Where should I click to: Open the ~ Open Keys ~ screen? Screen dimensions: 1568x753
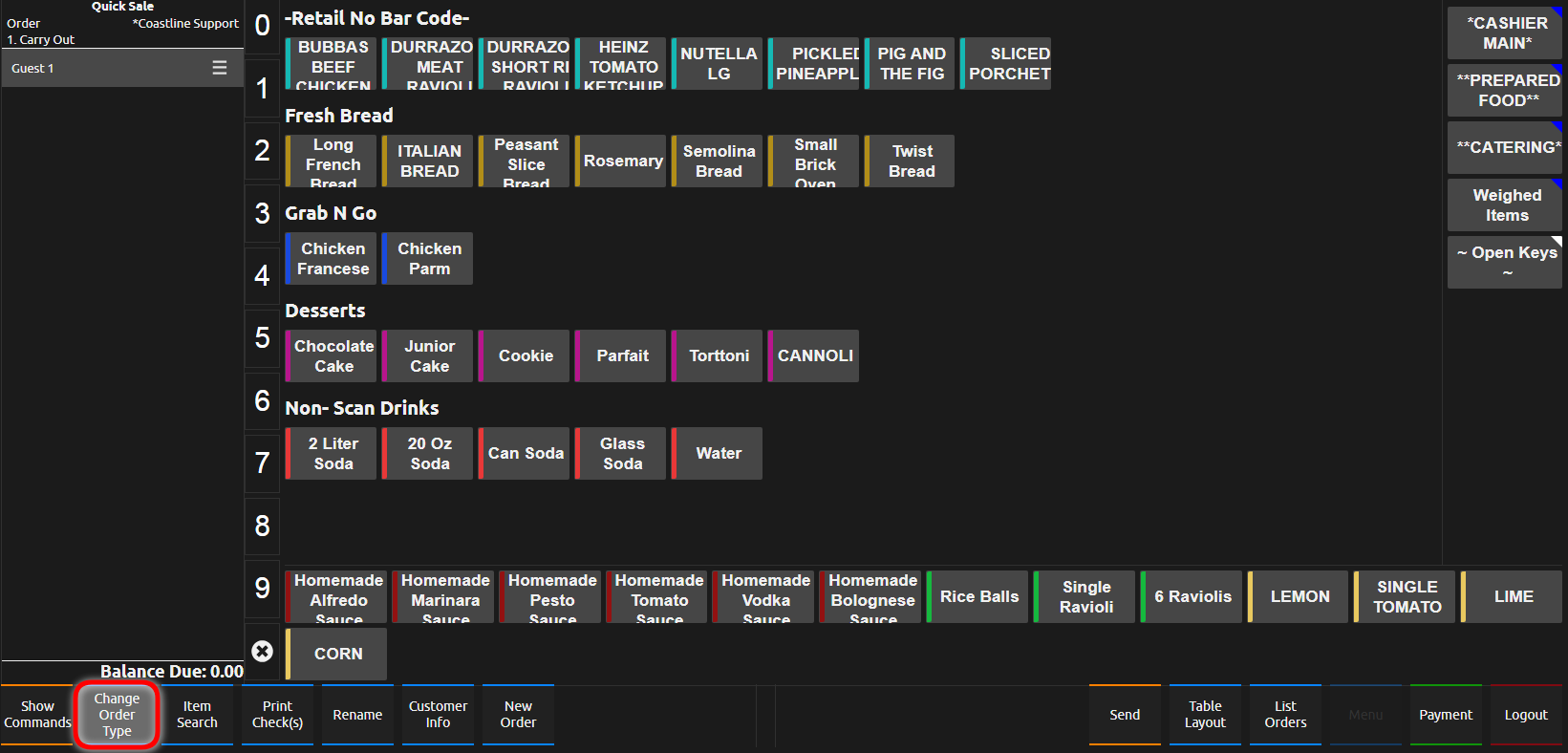click(1505, 262)
